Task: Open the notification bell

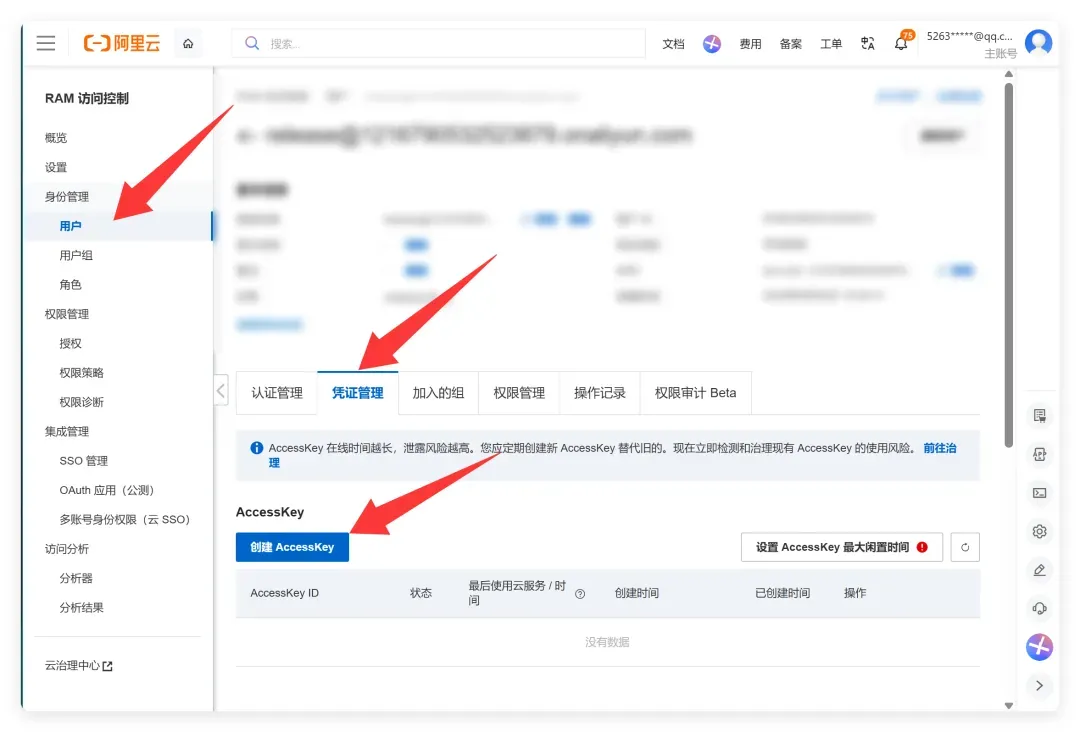Action: [x=901, y=43]
